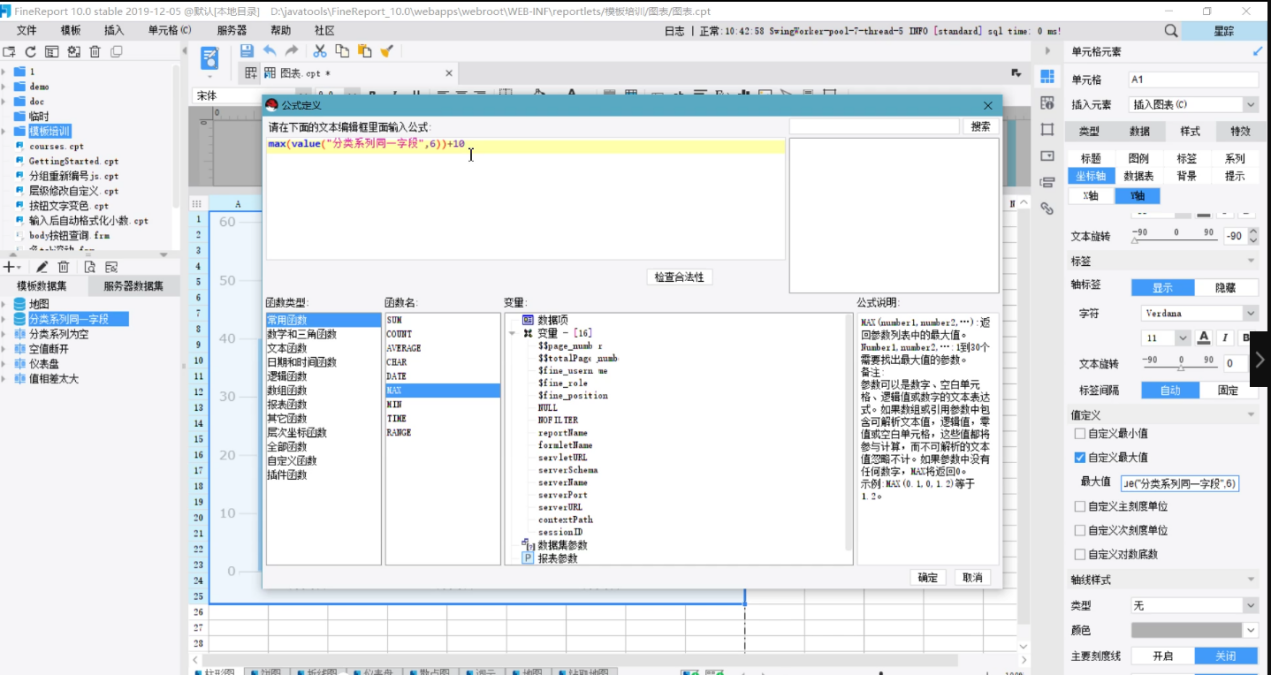Image resolution: width=1271 pixels, height=675 pixels.
Task: Open the 模板 menu
Action: tap(70, 31)
